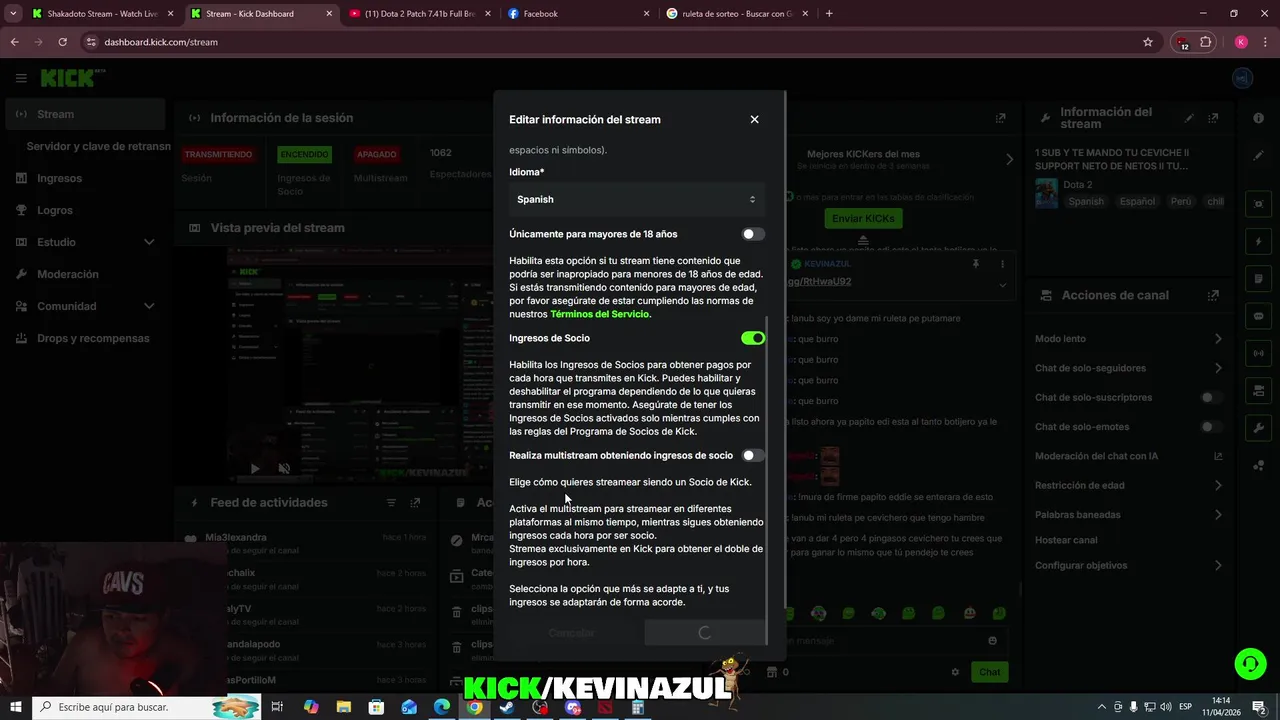1280x720 pixels.
Task: Toggle Únicamente para mayores de 18 años switch
Action: pyautogui.click(x=753, y=234)
